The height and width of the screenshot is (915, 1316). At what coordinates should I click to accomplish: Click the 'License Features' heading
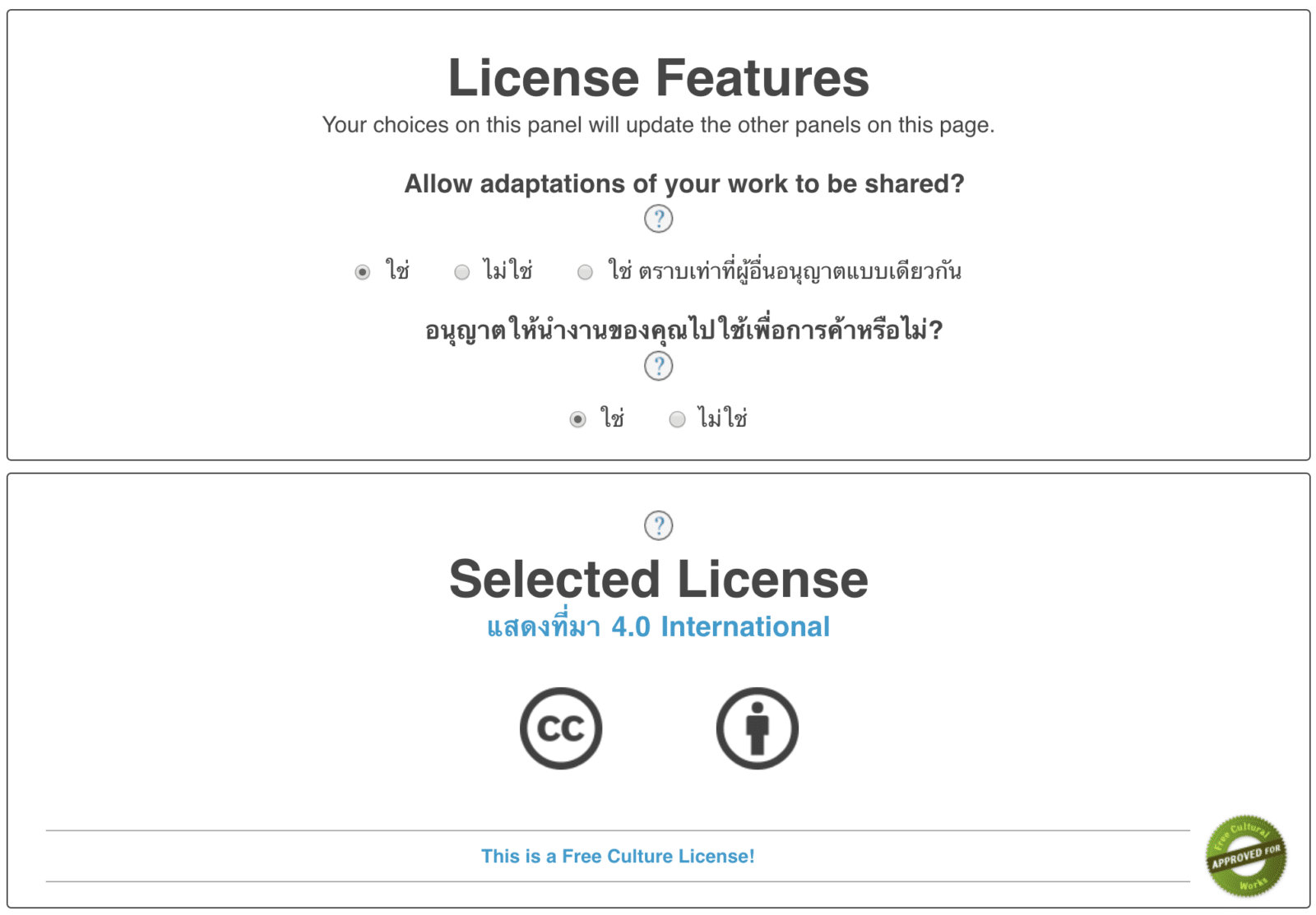pos(658,78)
